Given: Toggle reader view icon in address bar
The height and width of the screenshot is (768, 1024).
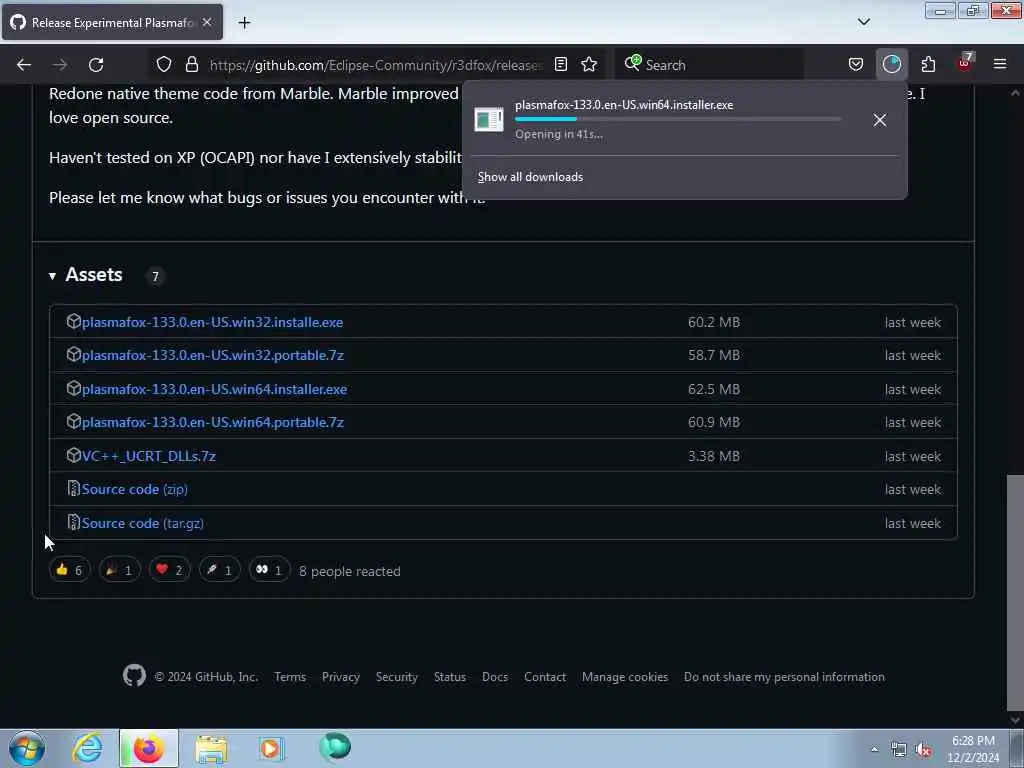Looking at the screenshot, I should tap(560, 64).
